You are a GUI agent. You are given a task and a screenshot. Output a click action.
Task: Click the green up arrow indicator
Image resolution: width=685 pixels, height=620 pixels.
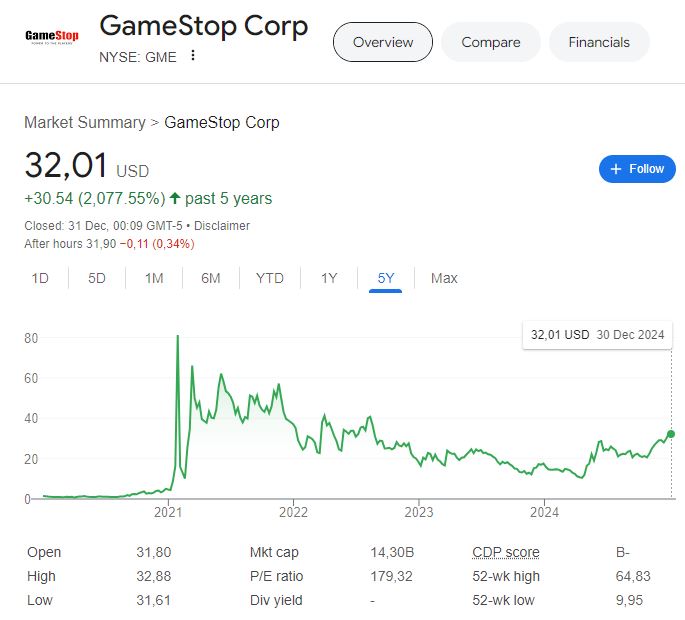coord(175,198)
